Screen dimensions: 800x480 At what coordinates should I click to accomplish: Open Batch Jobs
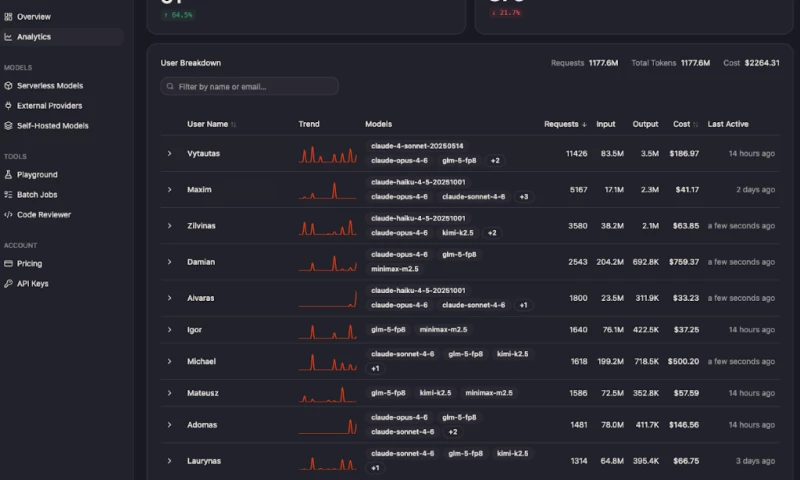37,194
